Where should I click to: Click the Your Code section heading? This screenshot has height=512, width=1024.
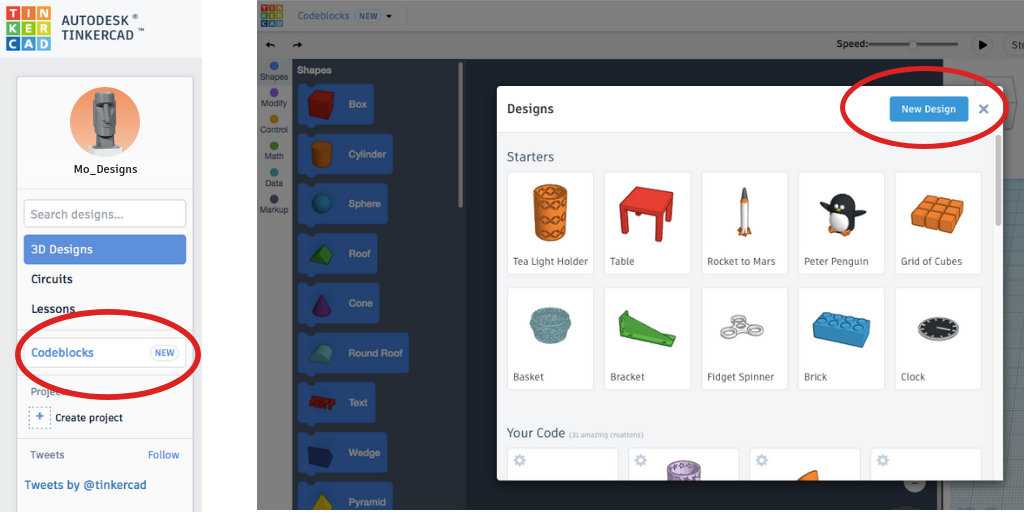536,433
